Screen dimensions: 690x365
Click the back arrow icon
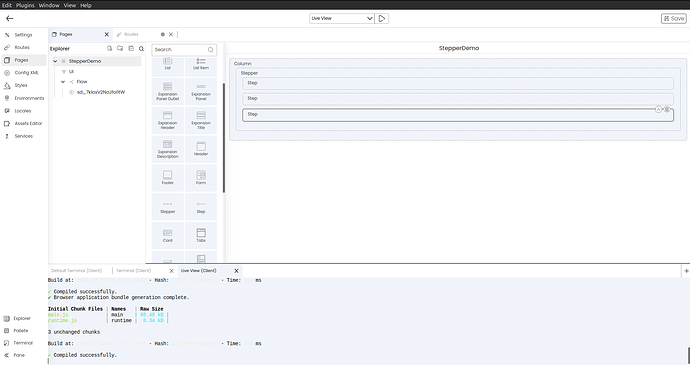tap(9, 18)
